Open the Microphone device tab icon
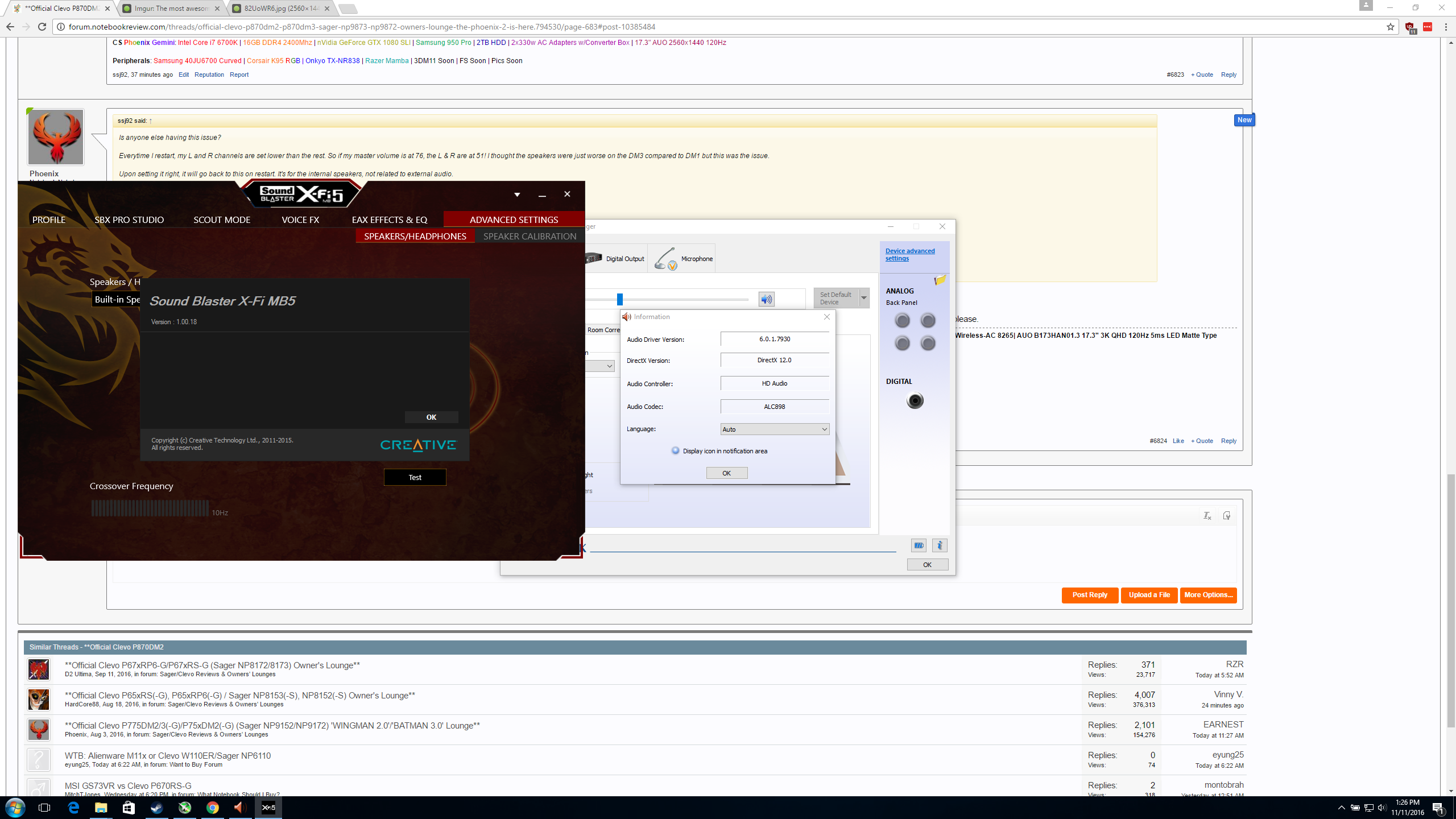The image size is (1456, 819). pos(665,259)
